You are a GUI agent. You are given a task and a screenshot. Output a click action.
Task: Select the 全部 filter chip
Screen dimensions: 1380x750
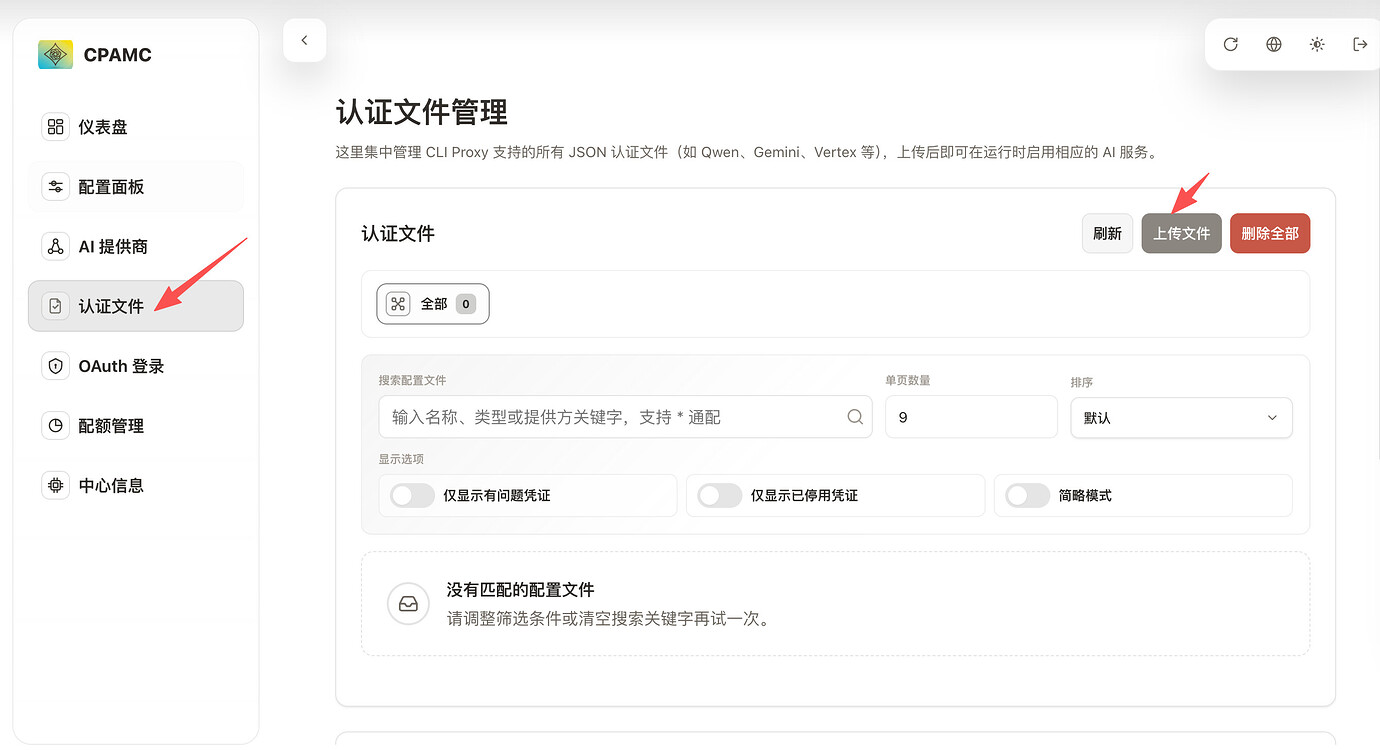[x=433, y=304]
